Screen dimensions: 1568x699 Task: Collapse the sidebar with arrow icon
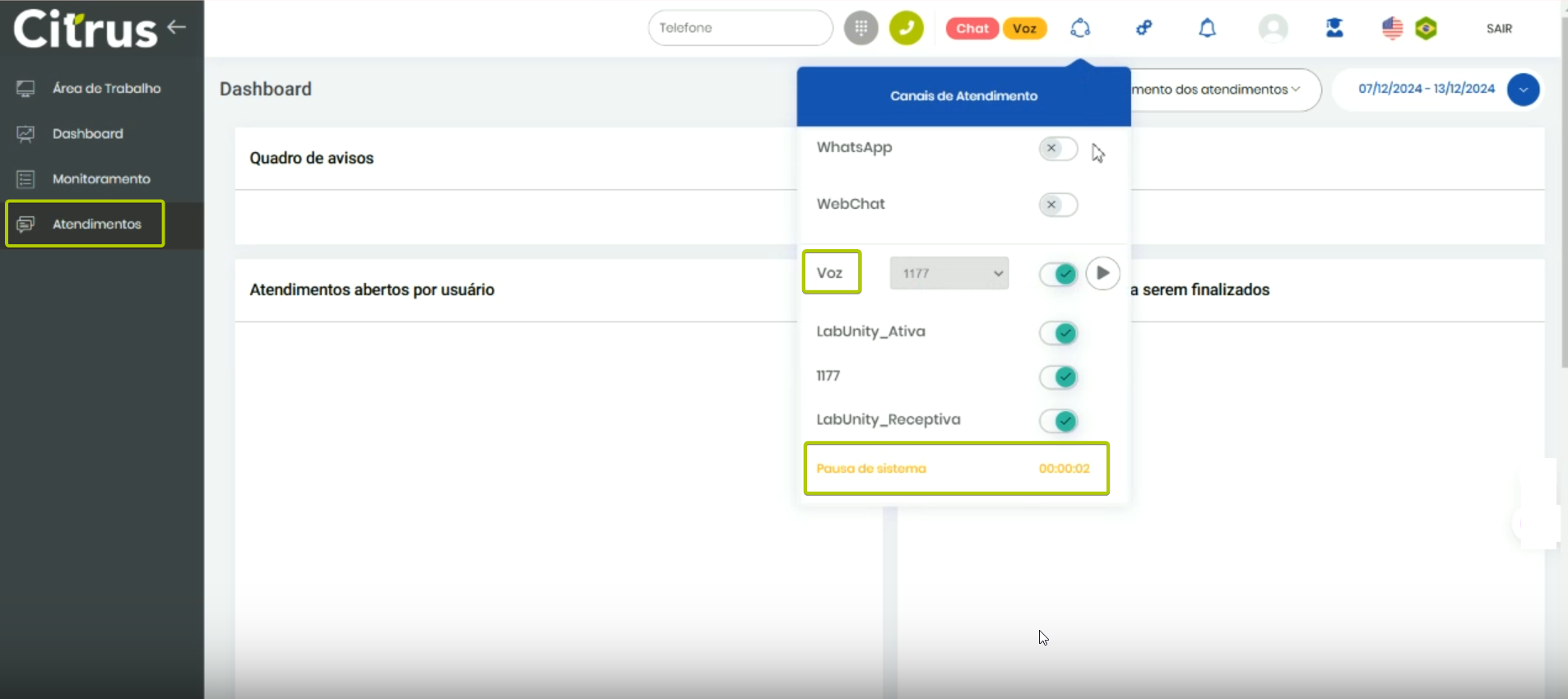tap(177, 27)
